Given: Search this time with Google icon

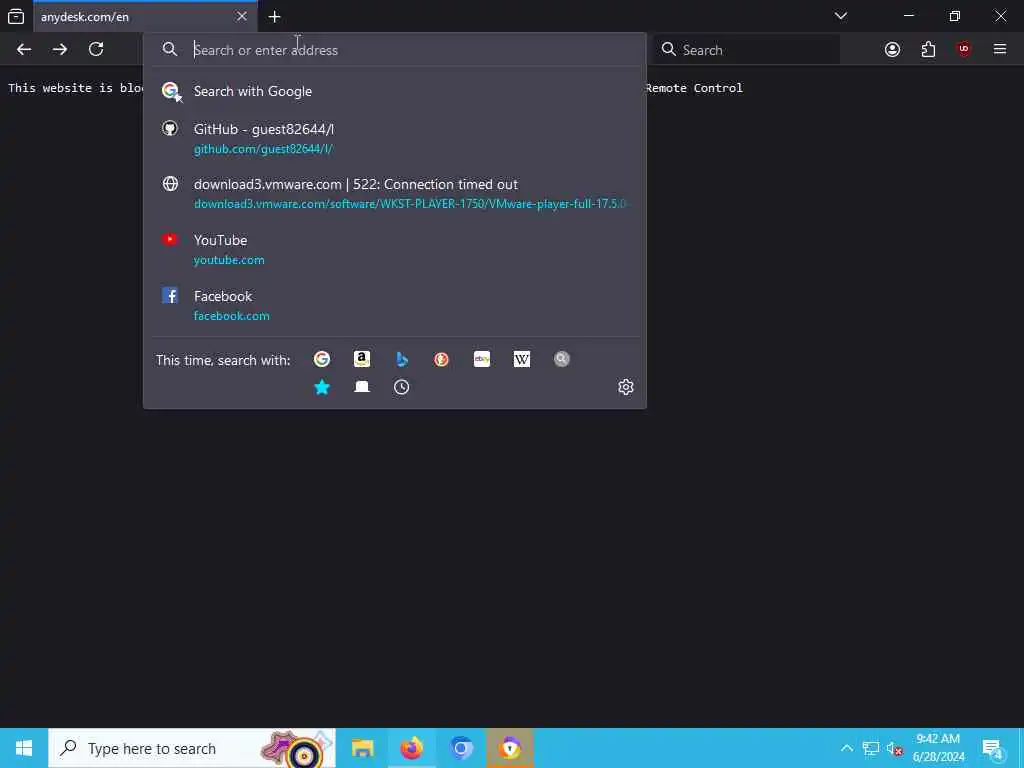Looking at the screenshot, I should [x=322, y=359].
